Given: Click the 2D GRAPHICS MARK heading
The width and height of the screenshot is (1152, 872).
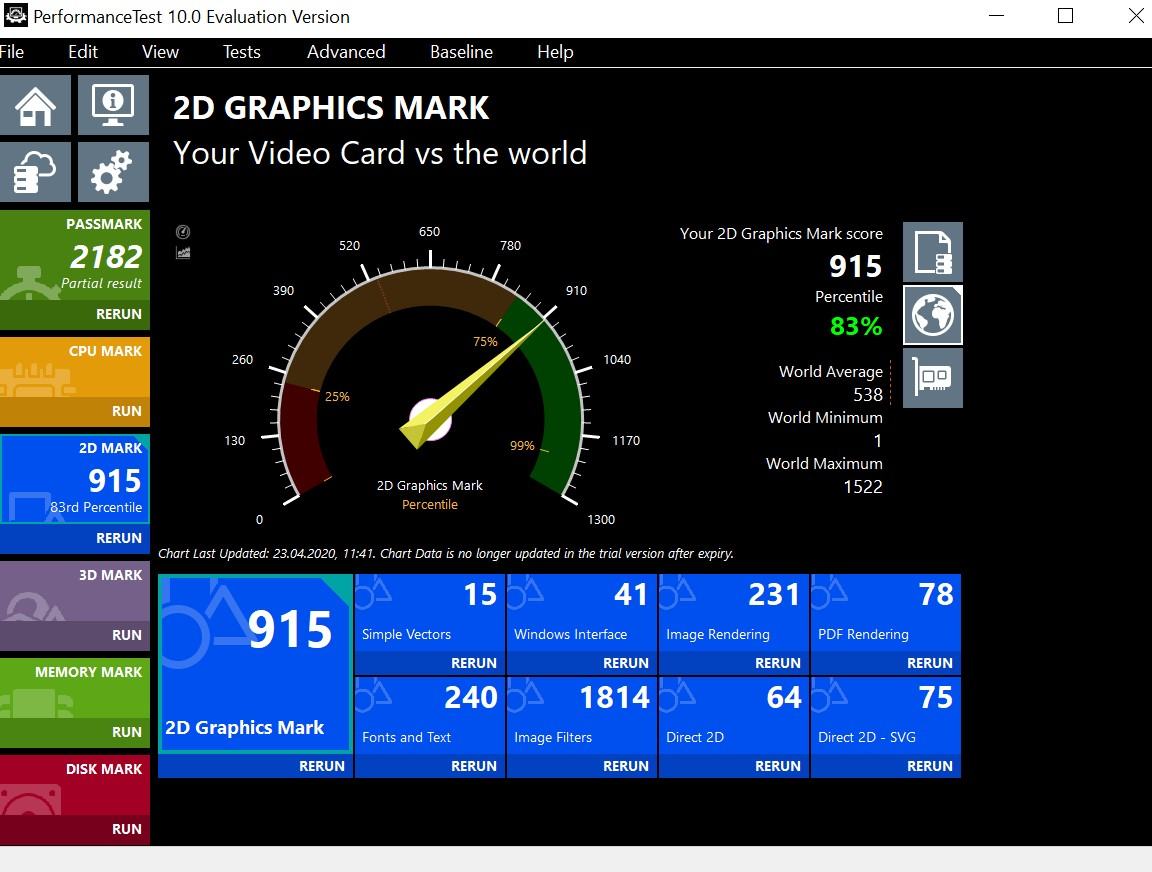Looking at the screenshot, I should pos(331,108).
